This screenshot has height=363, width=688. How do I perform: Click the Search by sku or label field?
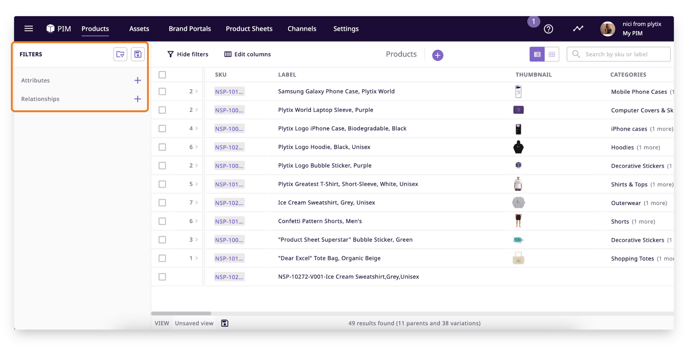[x=619, y=54]
